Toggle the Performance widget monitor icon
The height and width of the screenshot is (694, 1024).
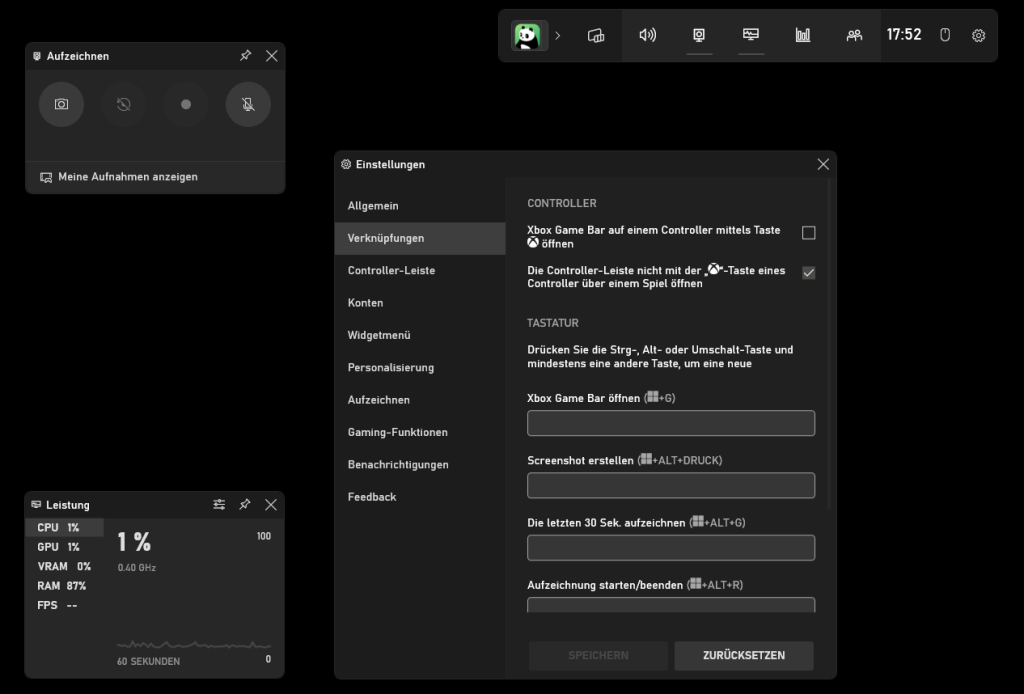tap(751, 35)
